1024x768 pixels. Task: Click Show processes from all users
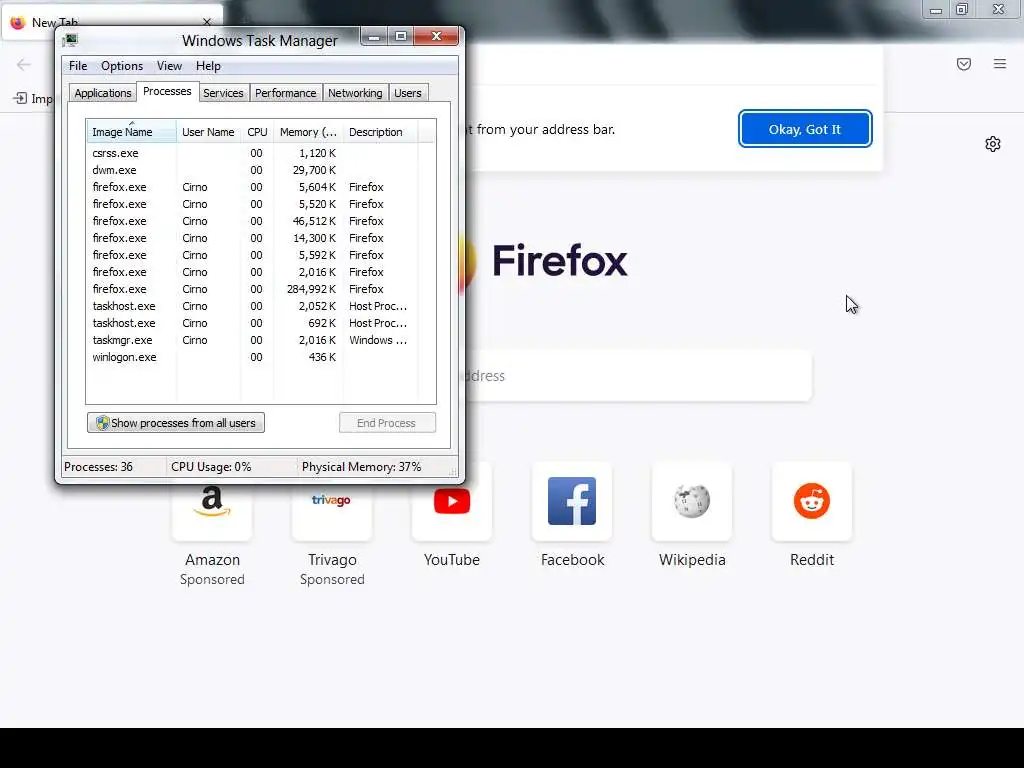pyautogui.click(x=176, y=423)
